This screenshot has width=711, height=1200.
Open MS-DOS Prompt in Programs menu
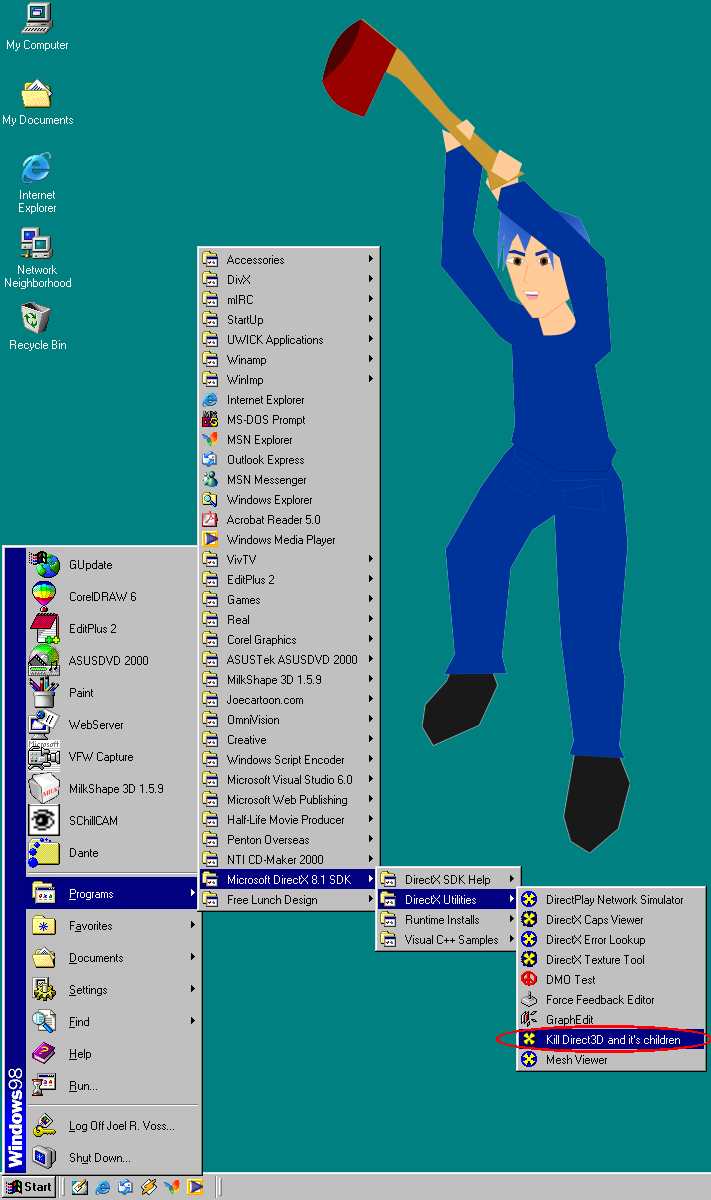tap(289, 420)
